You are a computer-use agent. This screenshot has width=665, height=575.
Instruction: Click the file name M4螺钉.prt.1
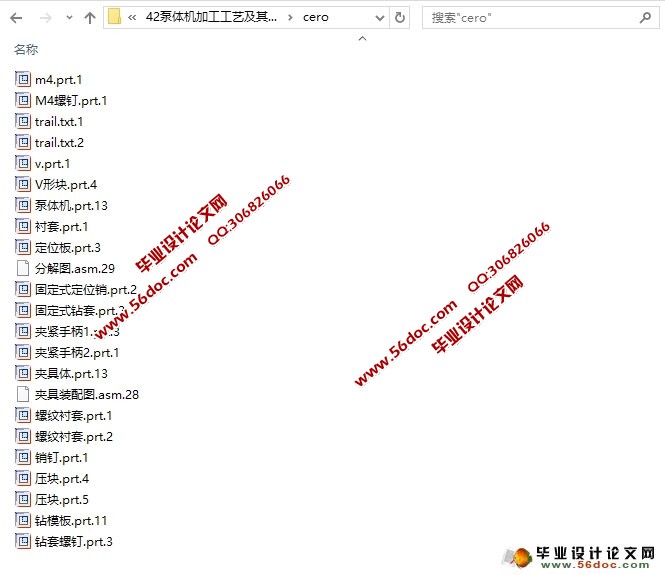pos(71,101)
